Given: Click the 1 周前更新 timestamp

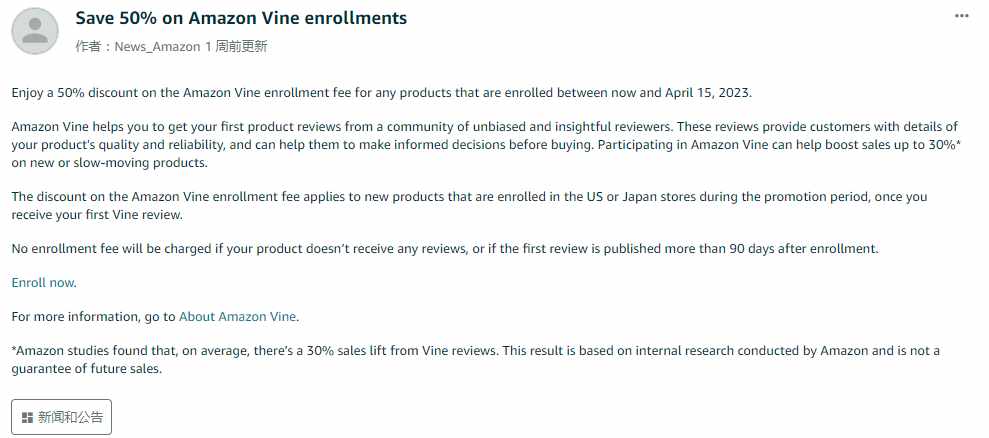Looking at the screenshot, I should 237,47.
